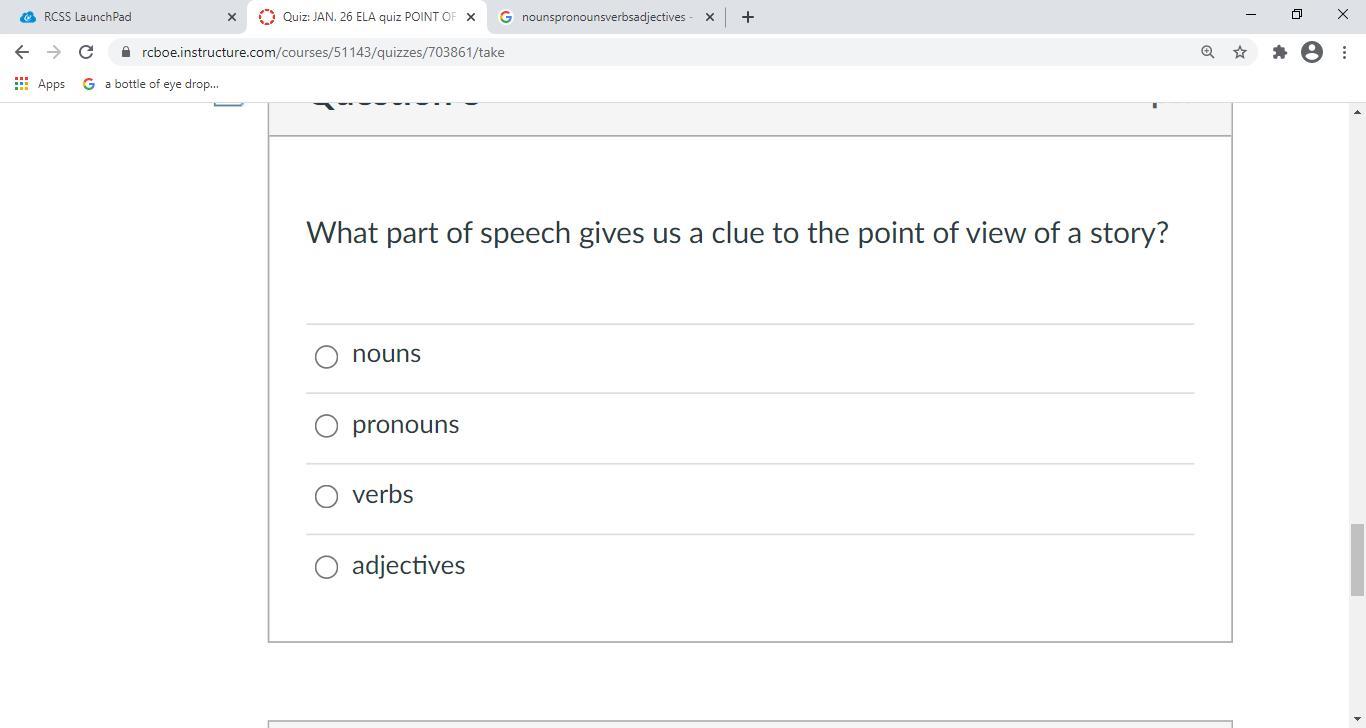Reload the quiz page
This screenshot has width=1366, height=728.
click(x=86, y=52)
